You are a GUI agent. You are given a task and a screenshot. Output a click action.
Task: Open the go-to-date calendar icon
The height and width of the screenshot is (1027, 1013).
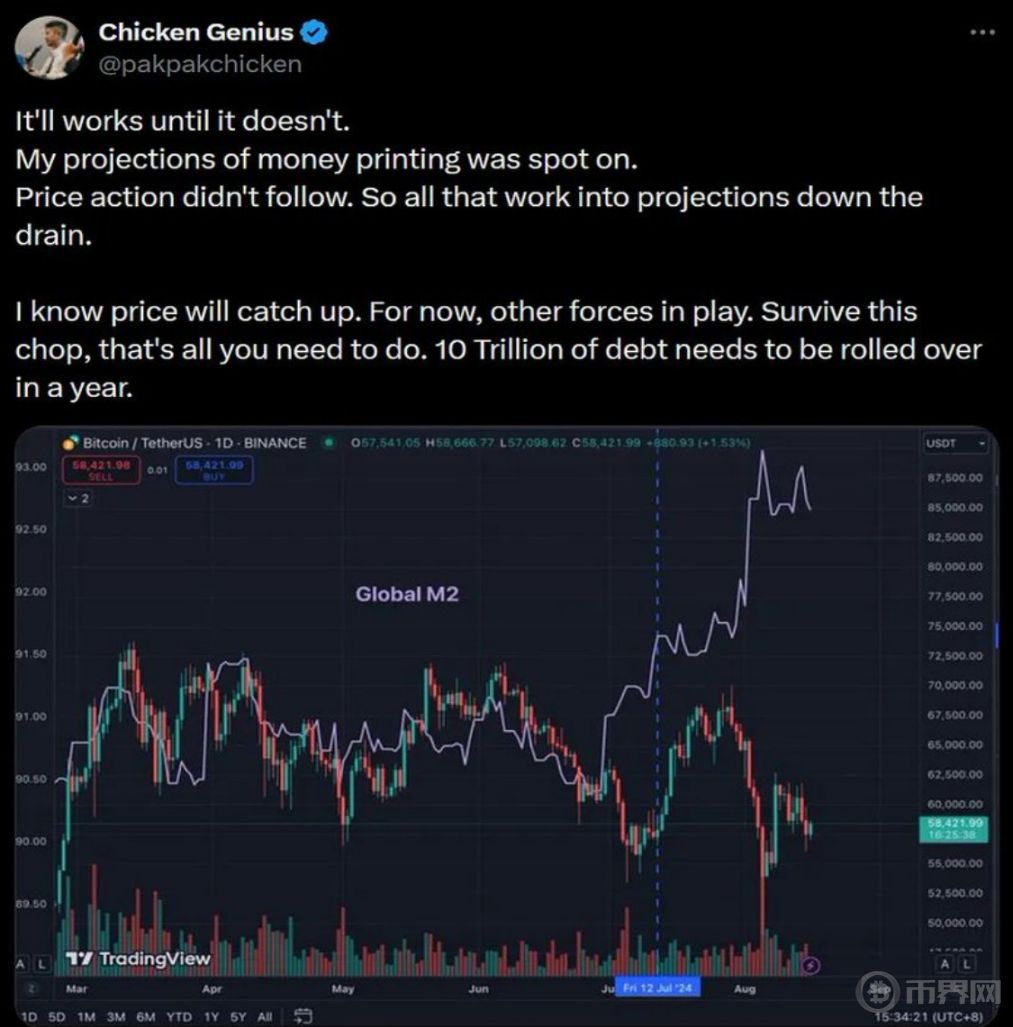coord(301,1016)
